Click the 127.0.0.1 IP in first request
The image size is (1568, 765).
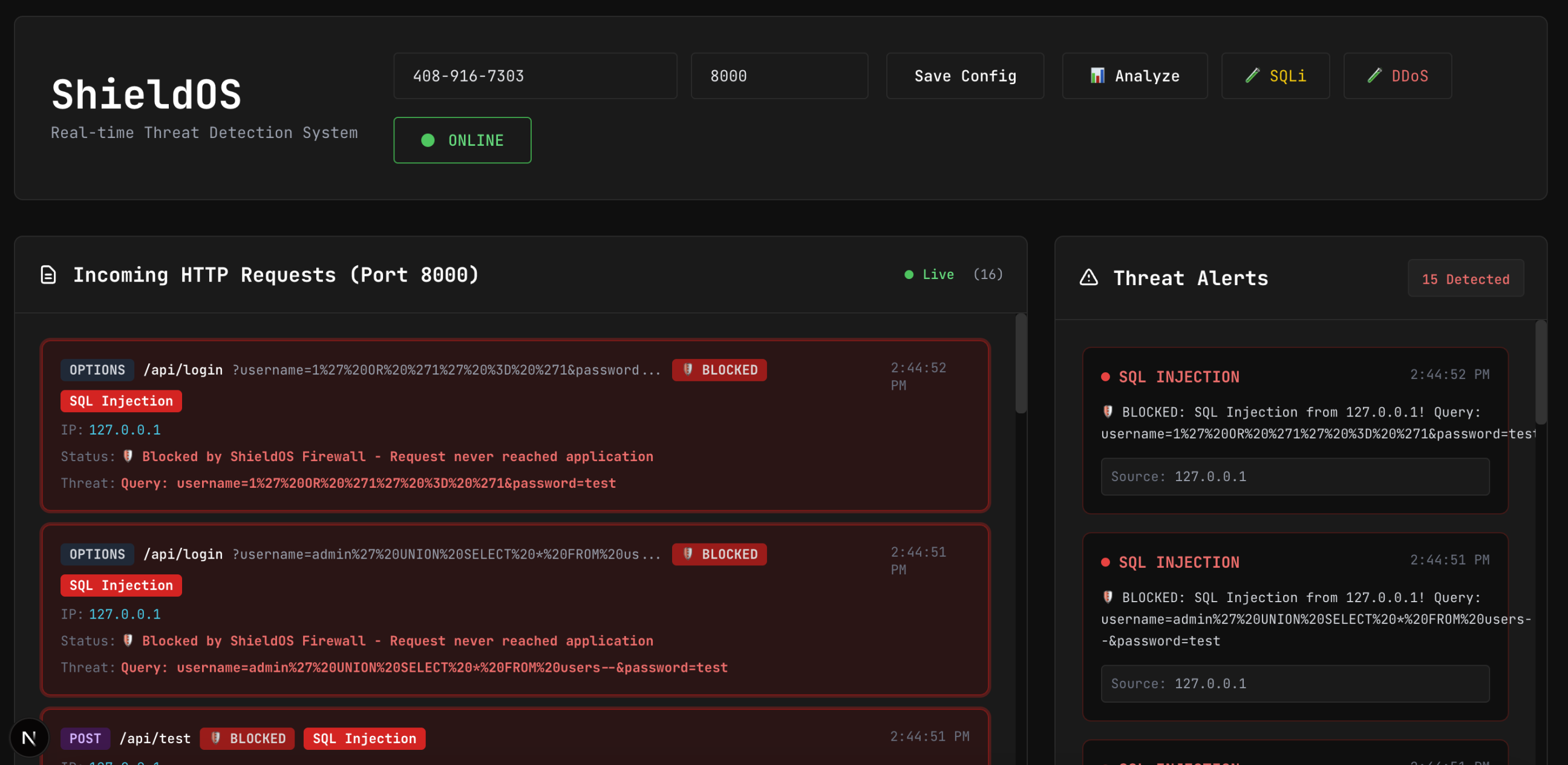click(x=125, y=430)
